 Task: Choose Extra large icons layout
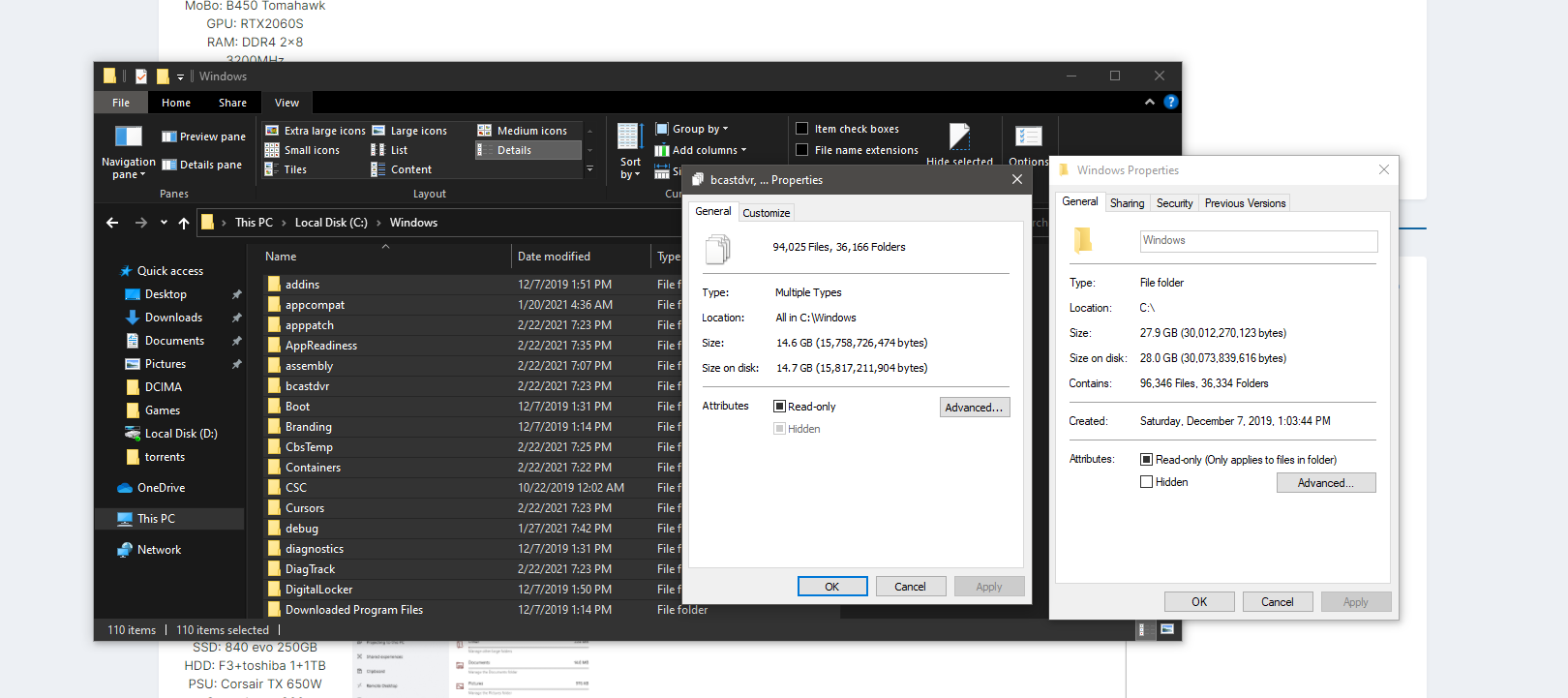[x=316, y=131]
